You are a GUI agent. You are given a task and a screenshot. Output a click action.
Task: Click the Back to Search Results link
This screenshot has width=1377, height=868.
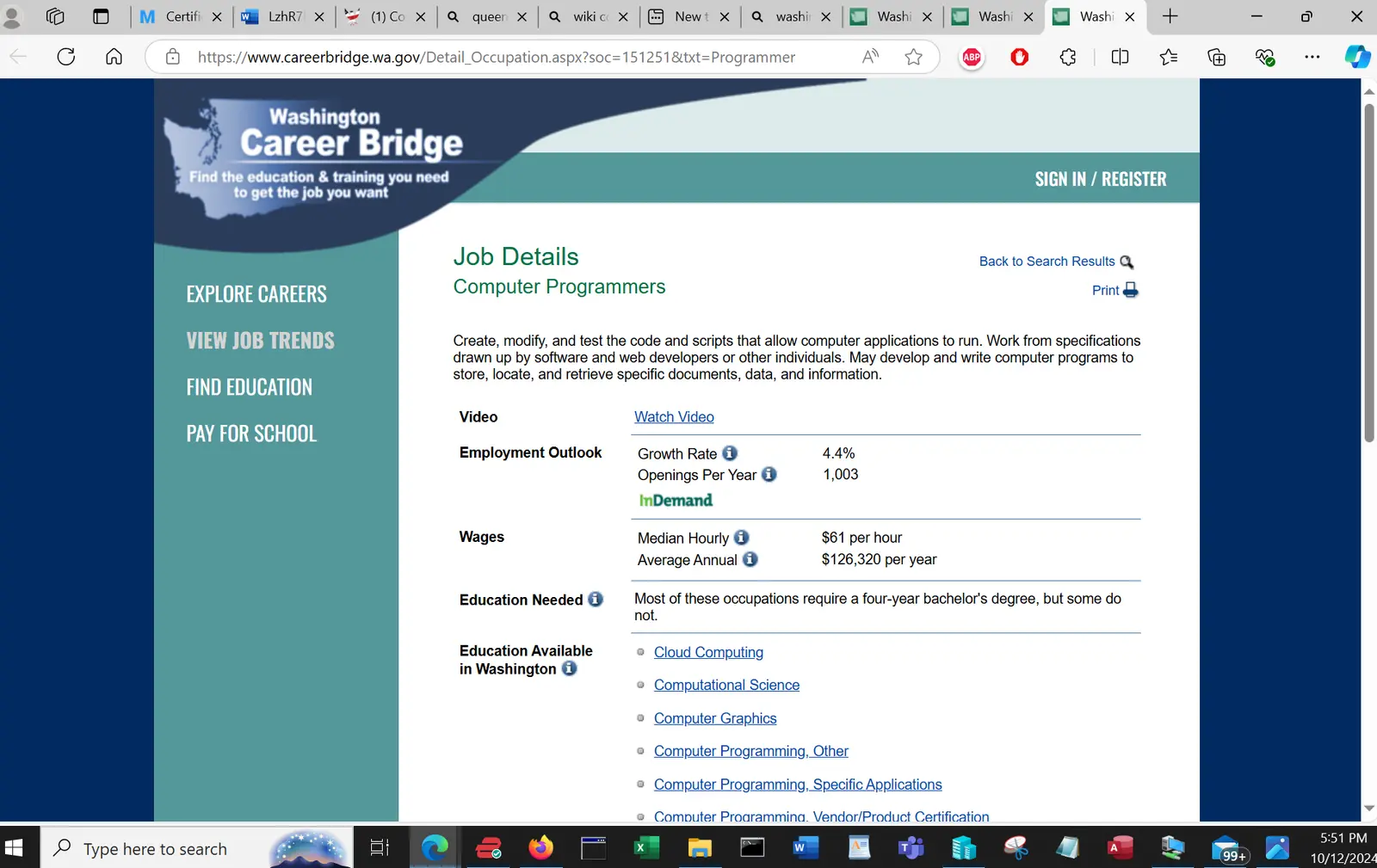coord(1047,262)
